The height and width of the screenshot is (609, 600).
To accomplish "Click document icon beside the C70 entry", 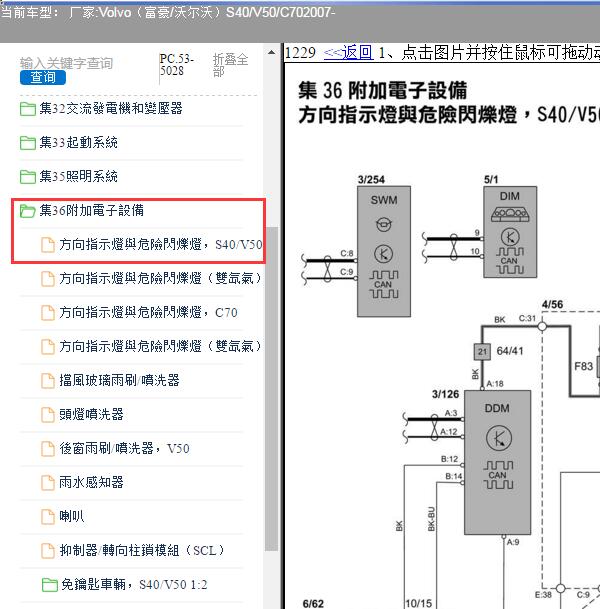I will point(48,313).
